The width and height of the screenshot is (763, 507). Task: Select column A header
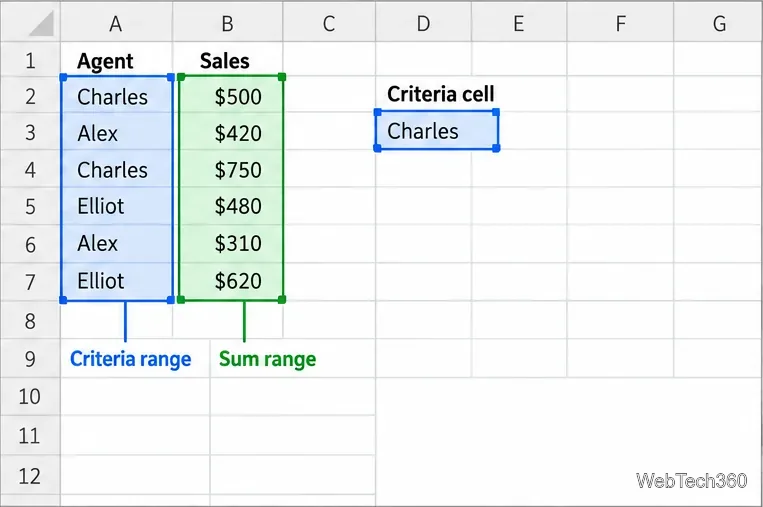click(116, 23)
